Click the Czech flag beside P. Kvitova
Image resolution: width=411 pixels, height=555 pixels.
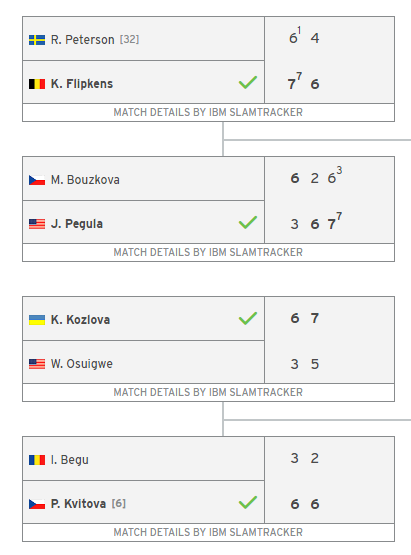click(37, 504)
